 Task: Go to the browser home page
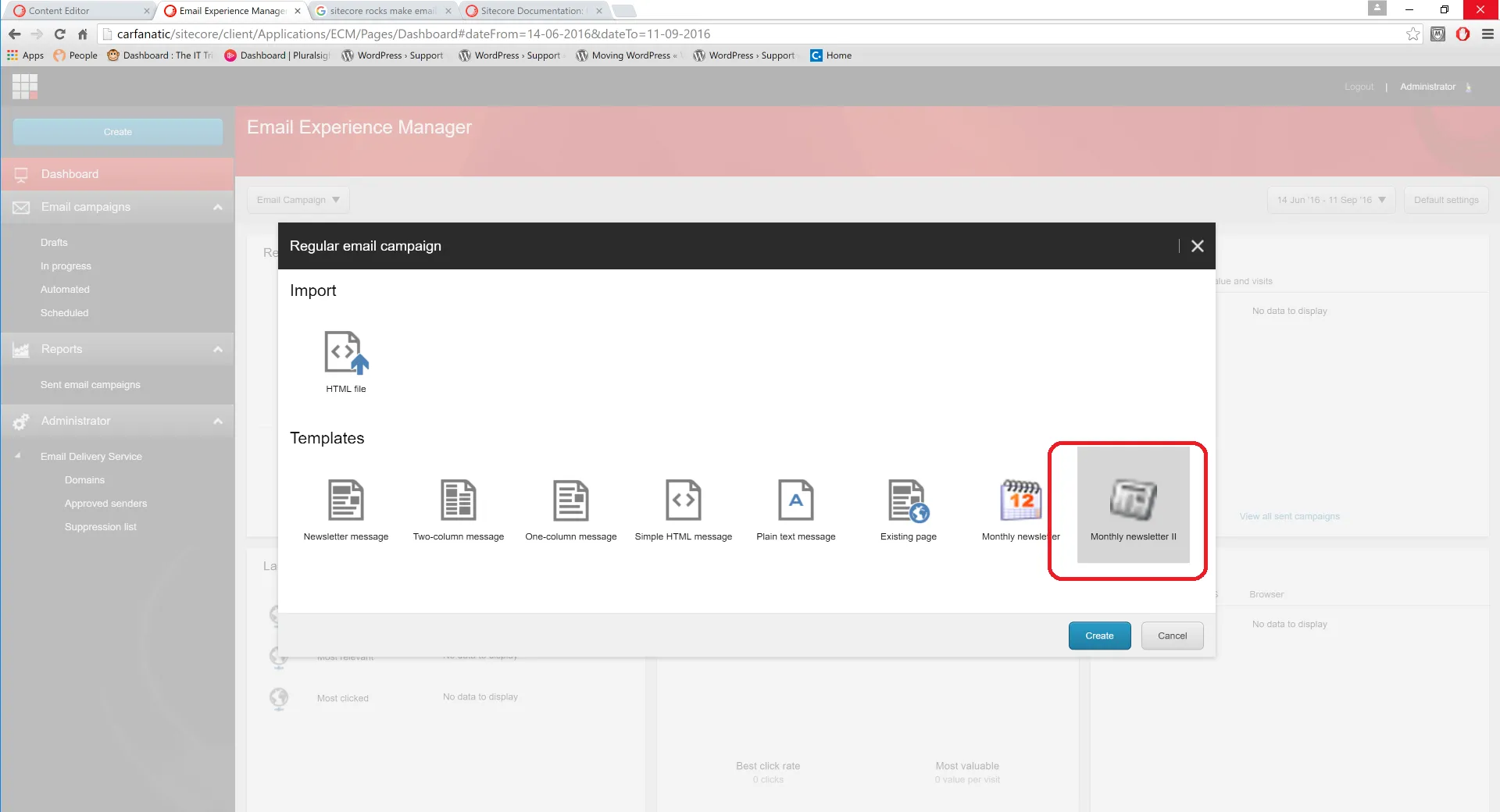click(x=82, y=34)
